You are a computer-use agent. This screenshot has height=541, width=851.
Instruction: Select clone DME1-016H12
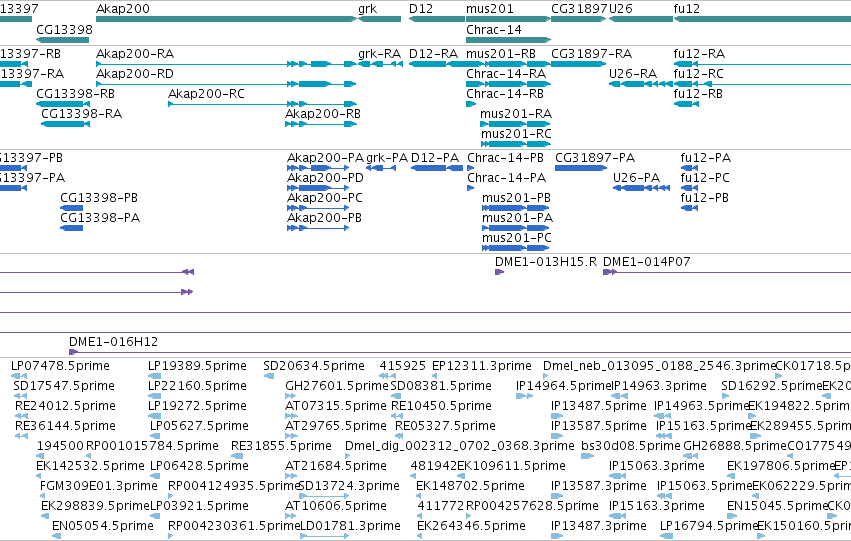(460, 352)
